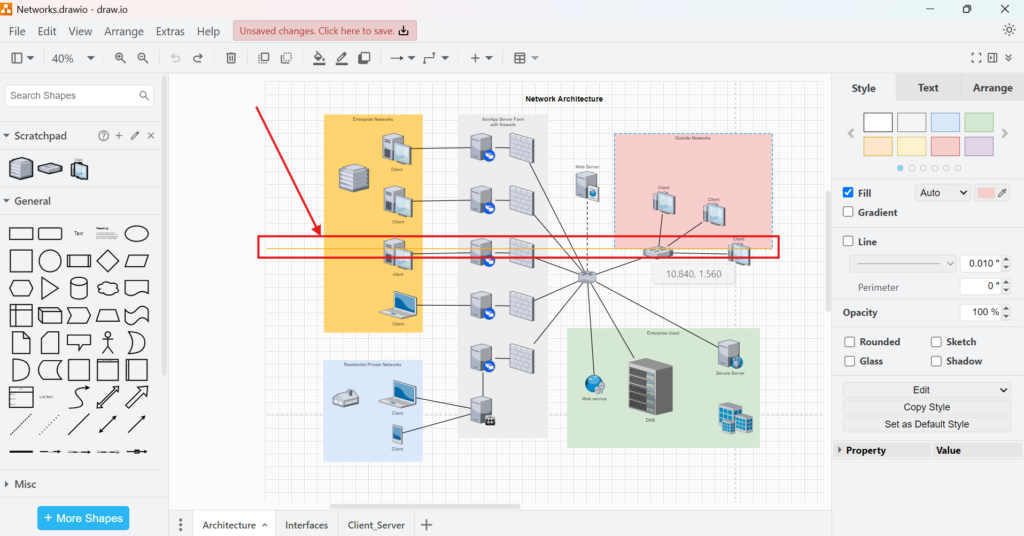The height and width of the screenshot is (536, 1024).
Task: Open the Auto fill style dropdown
Action: coord(942,193)
